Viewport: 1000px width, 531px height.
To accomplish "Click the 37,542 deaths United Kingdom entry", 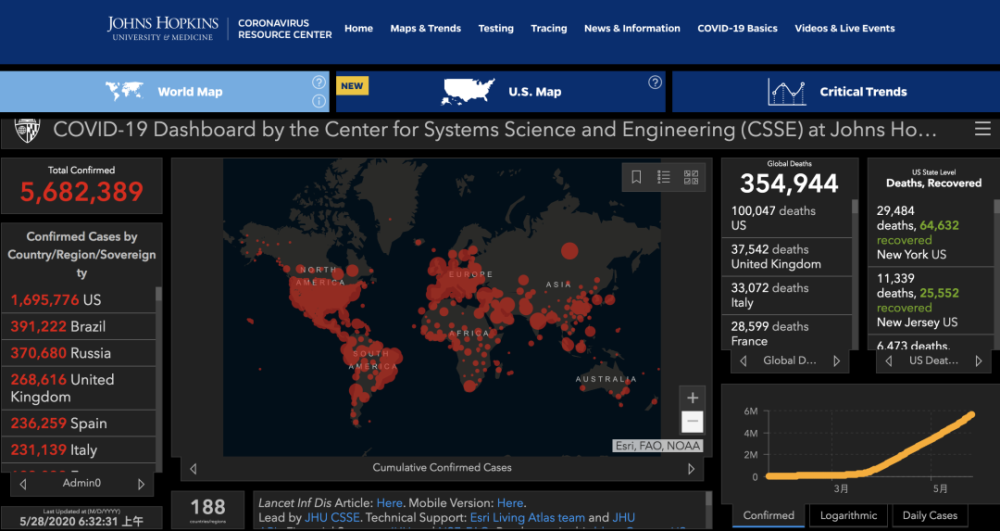I will tap(786, 257).
